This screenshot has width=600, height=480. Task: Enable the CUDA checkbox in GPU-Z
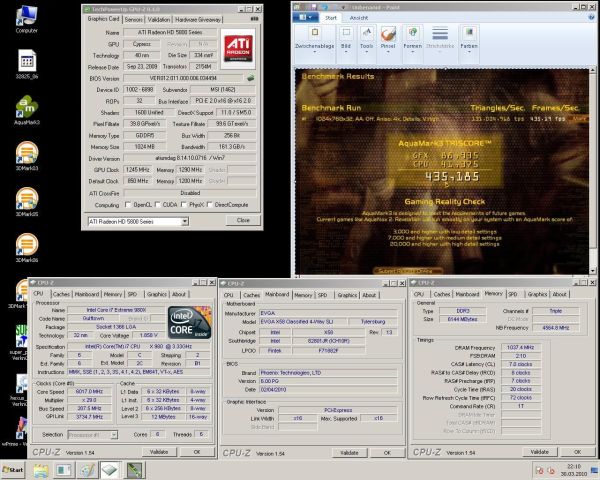tap(157, 205)
